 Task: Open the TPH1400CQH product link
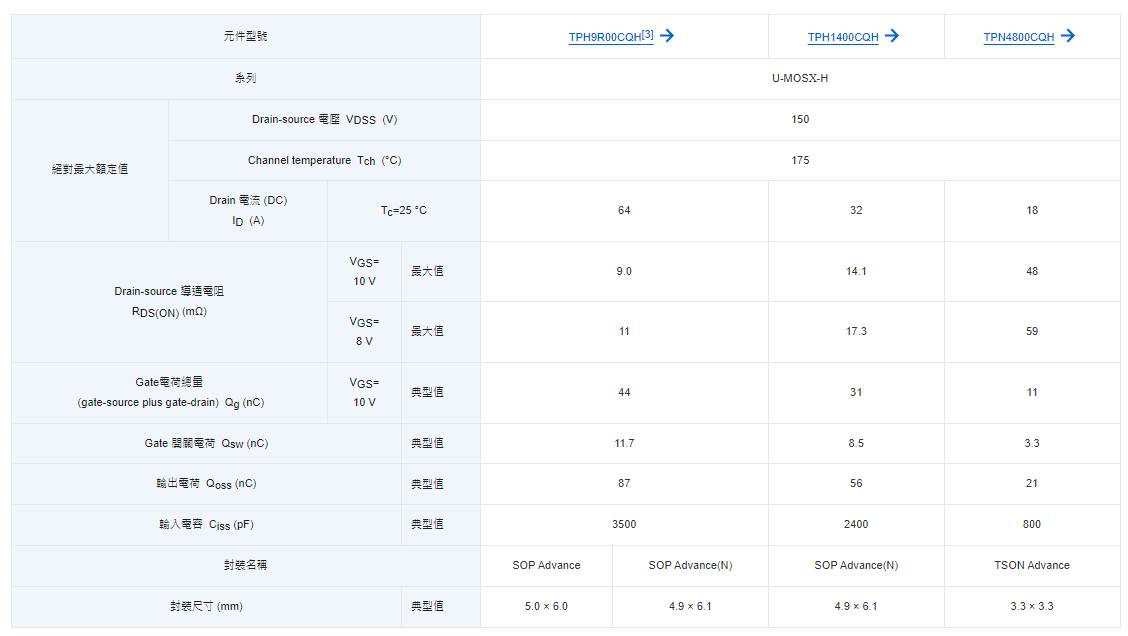pyautogui.click(x=843, y=38)
